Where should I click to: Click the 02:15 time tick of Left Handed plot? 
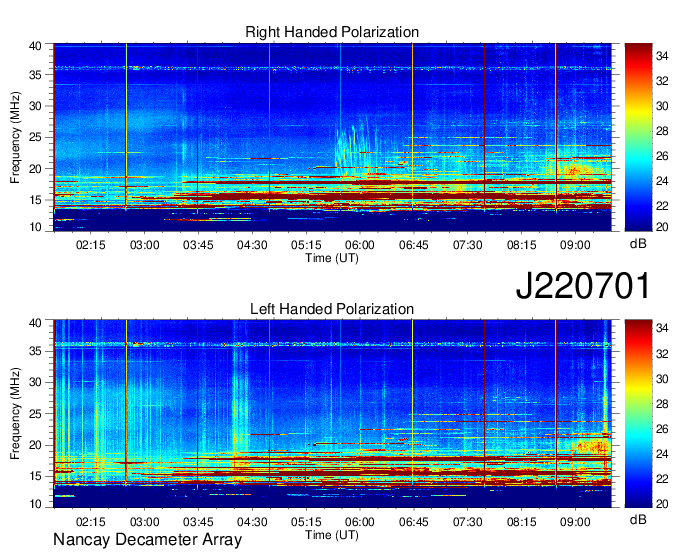click(91, 522)
